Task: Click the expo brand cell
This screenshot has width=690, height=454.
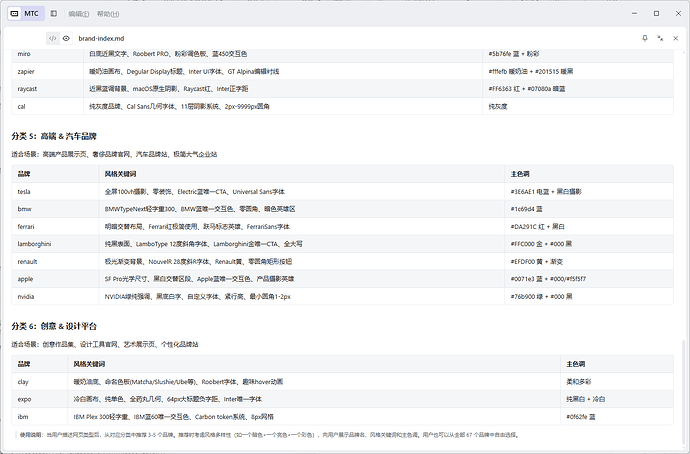Action: point(40,399)
